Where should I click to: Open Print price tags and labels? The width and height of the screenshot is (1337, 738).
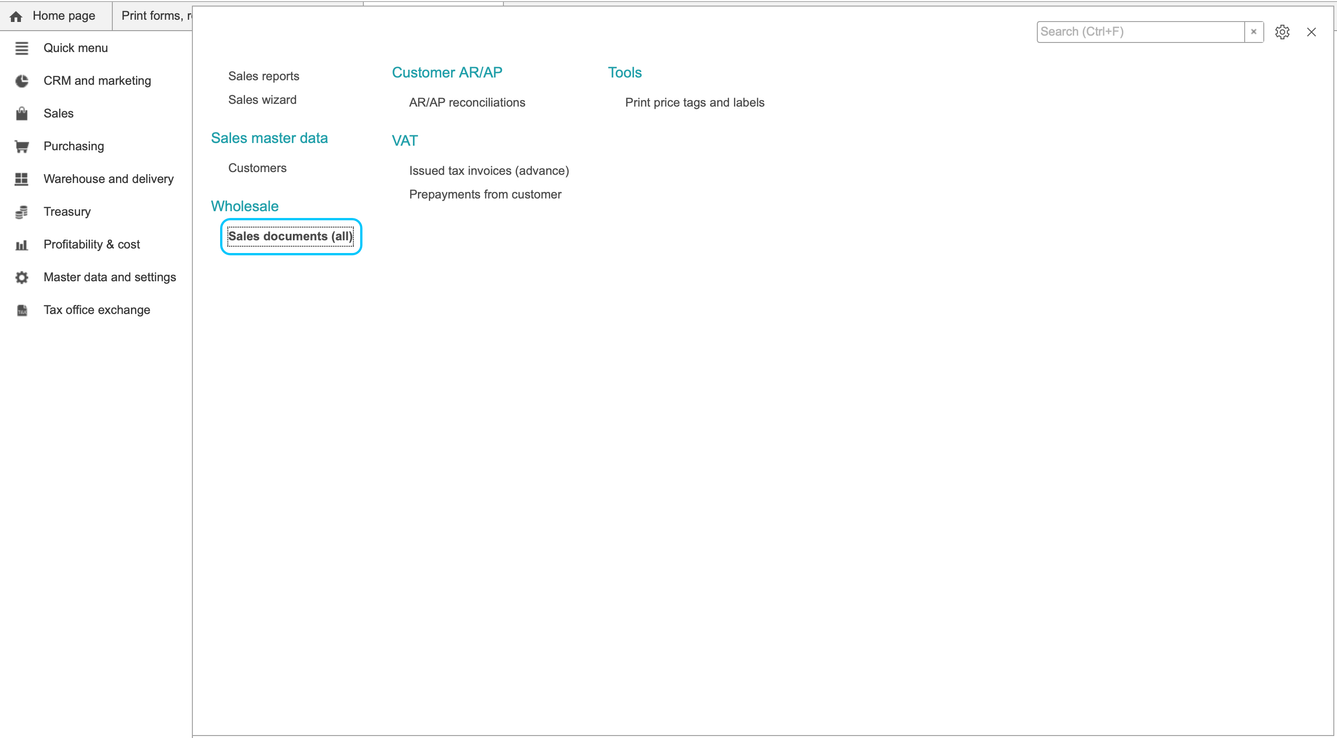[x=695, y=102]
